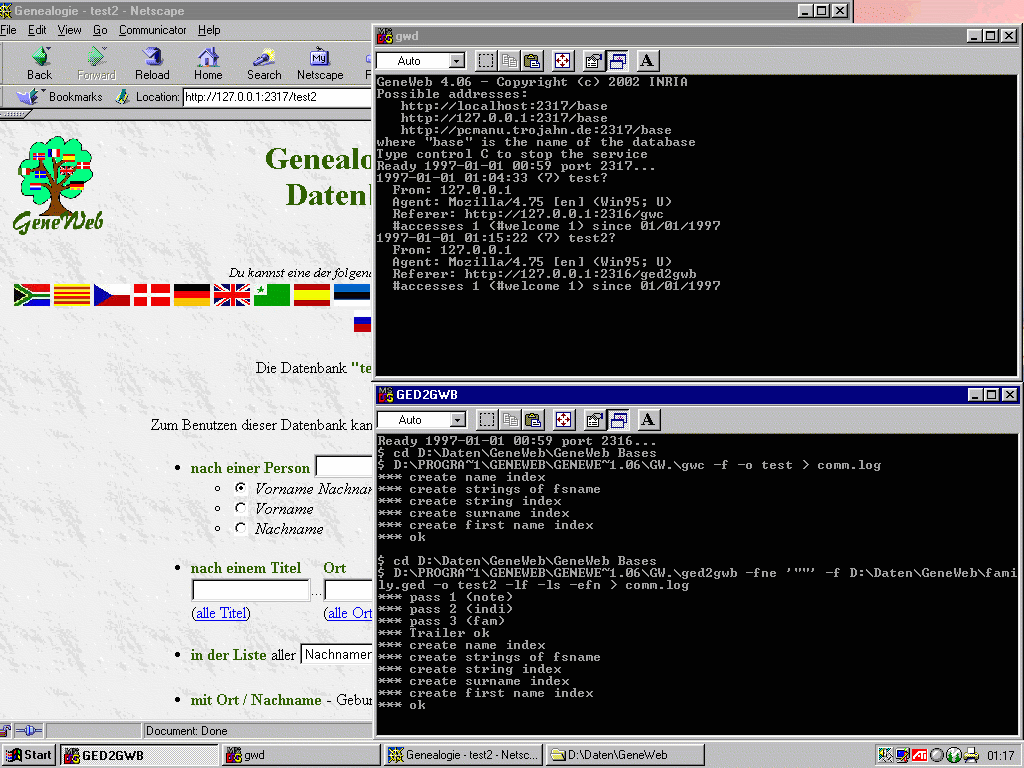Open the File menu in Netscape
This screenshot has width=1024, height=768.
coord(8,30)
